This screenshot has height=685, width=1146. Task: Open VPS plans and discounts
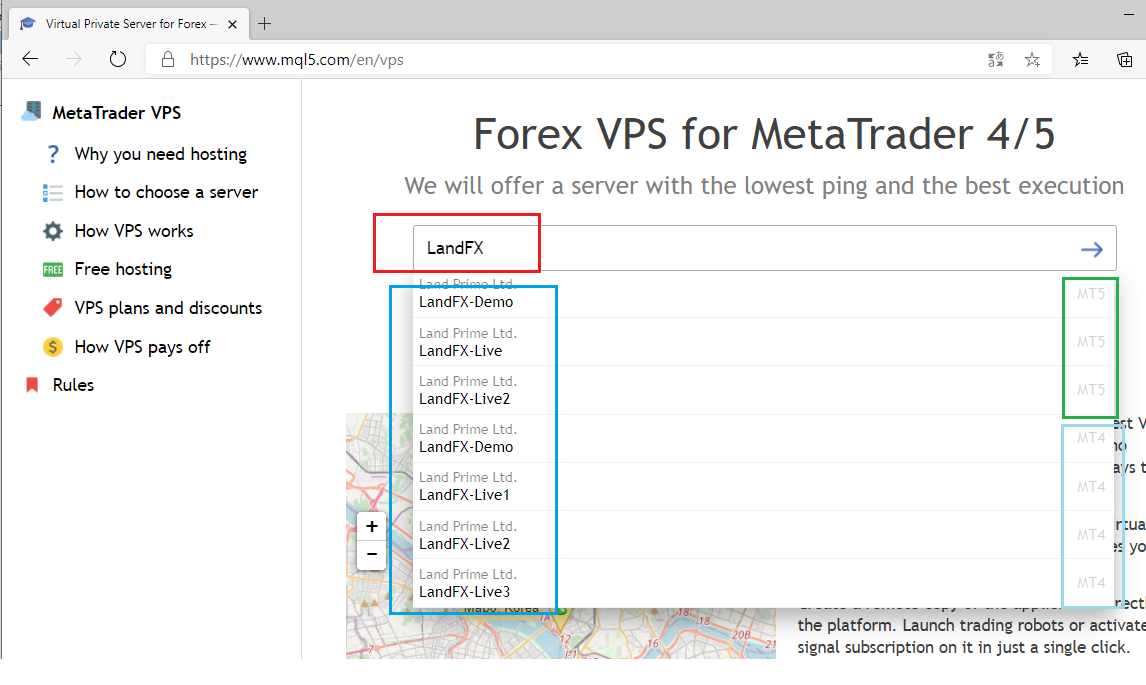coord(168,308)
